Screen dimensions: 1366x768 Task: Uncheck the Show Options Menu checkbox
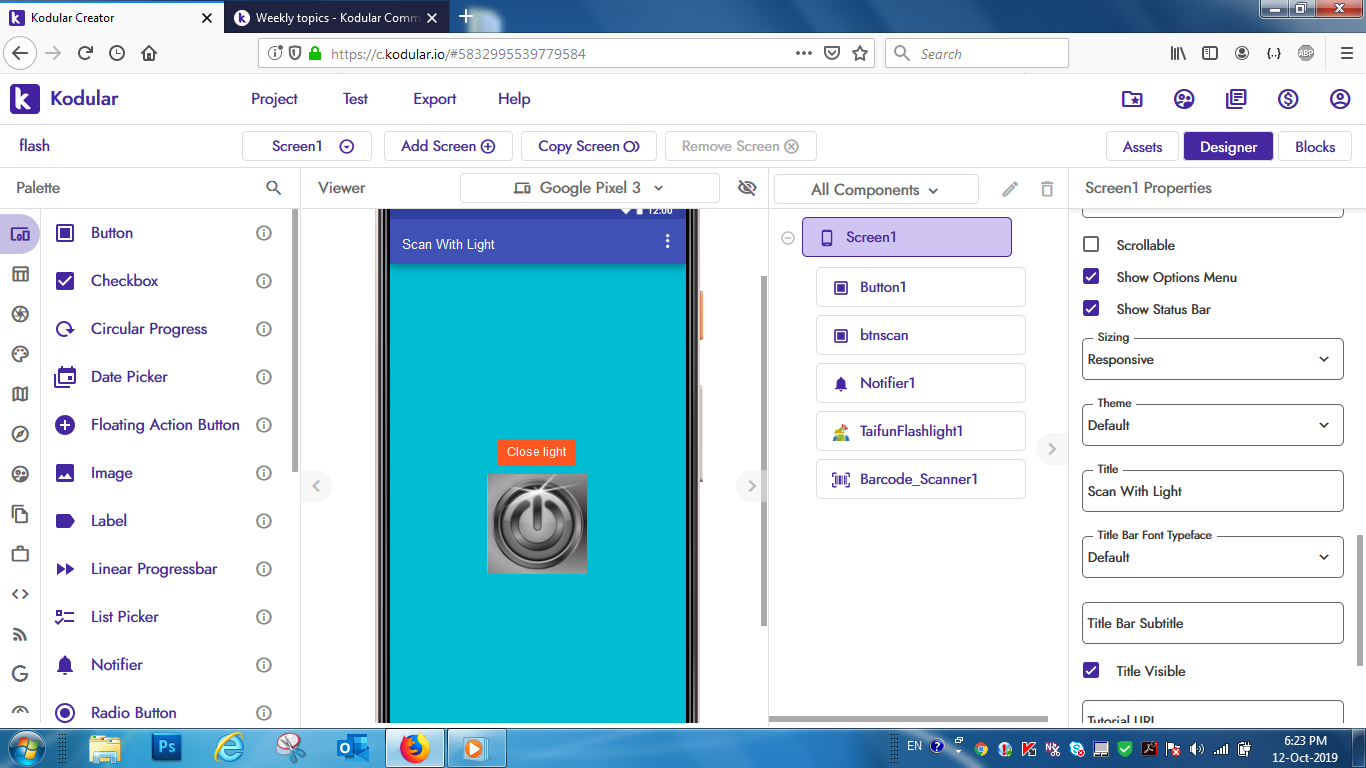1091,277
